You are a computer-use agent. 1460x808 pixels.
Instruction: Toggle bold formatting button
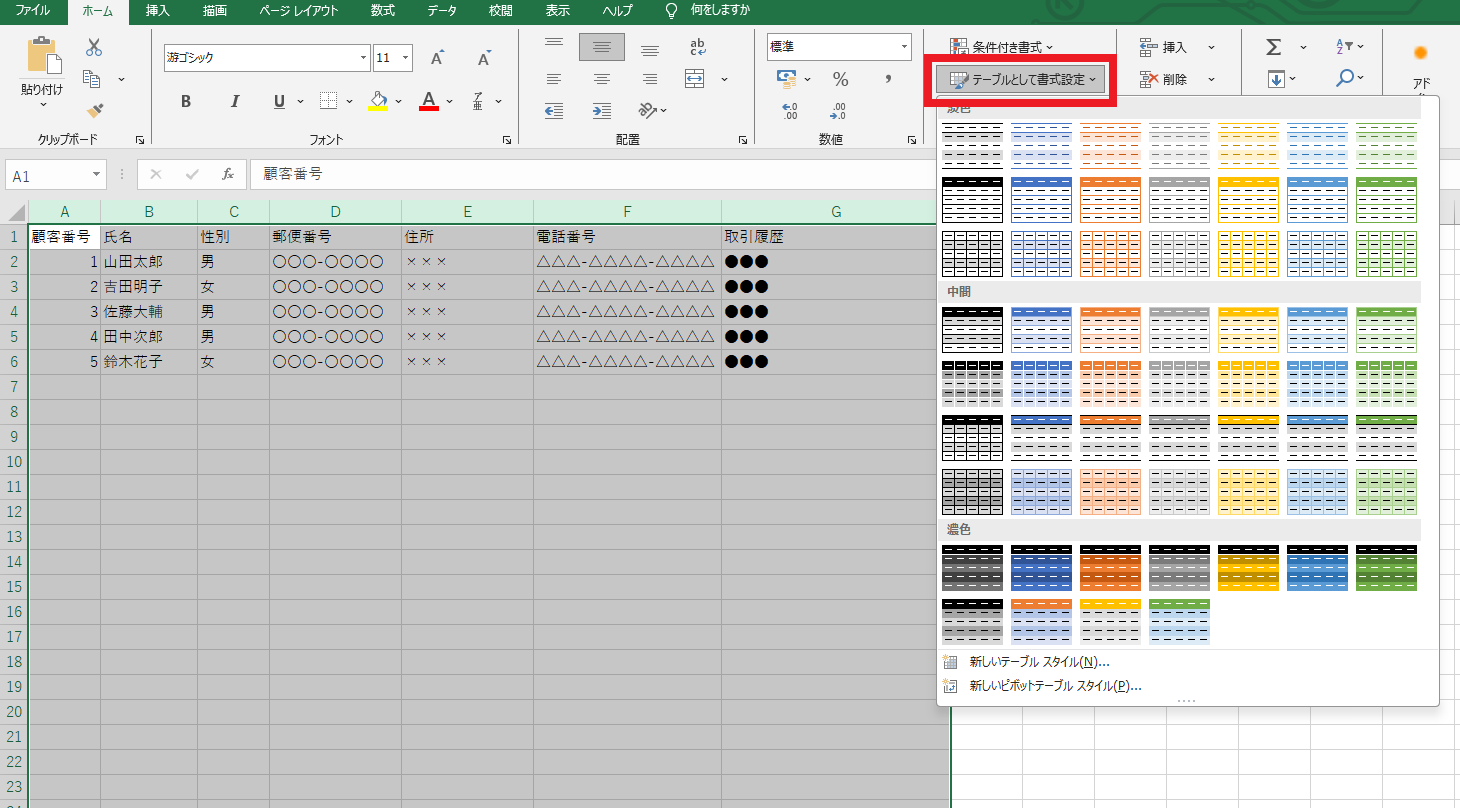[186, 101]
